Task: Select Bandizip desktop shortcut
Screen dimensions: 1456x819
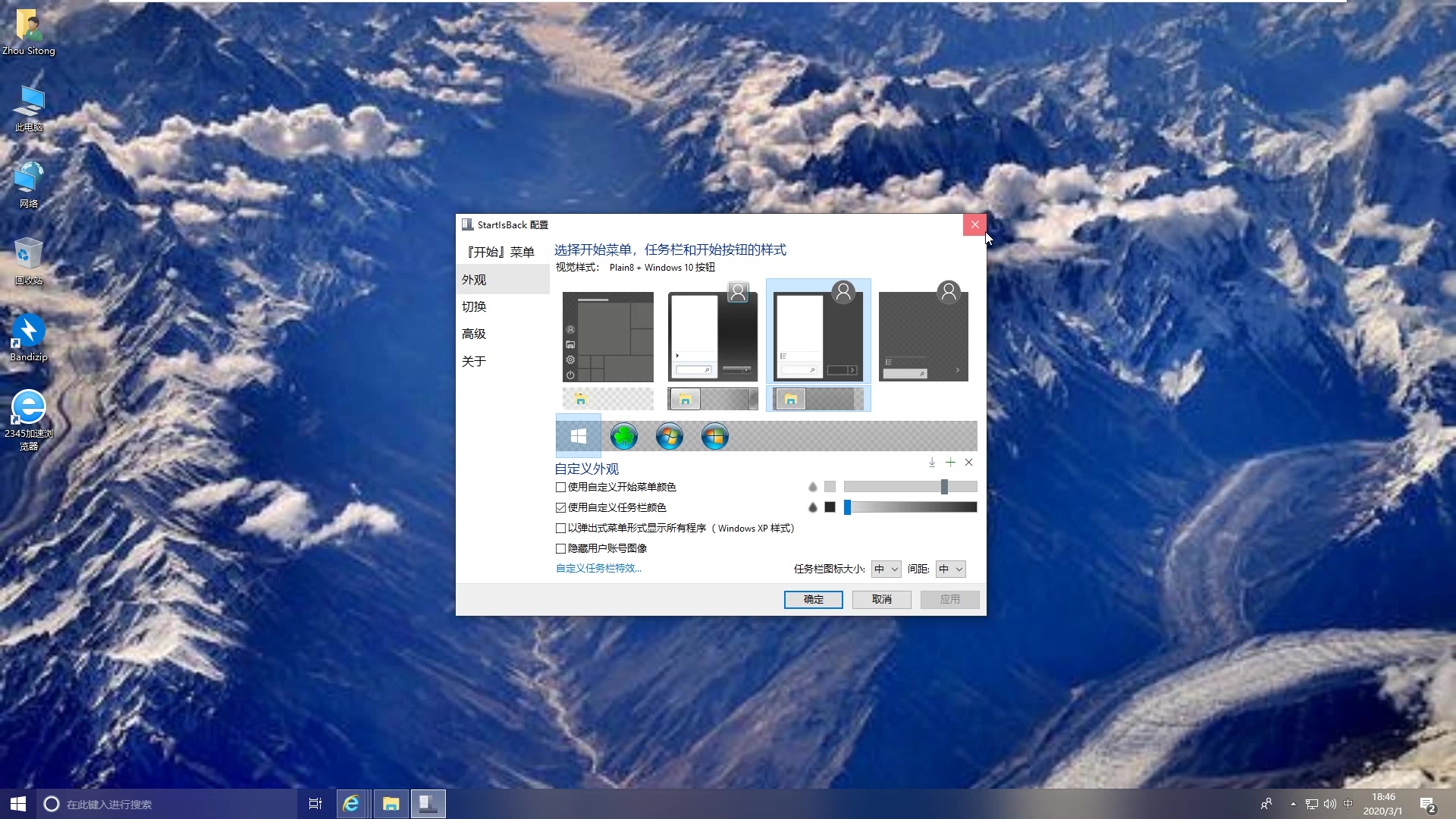Action: click(x=29, y=337)
